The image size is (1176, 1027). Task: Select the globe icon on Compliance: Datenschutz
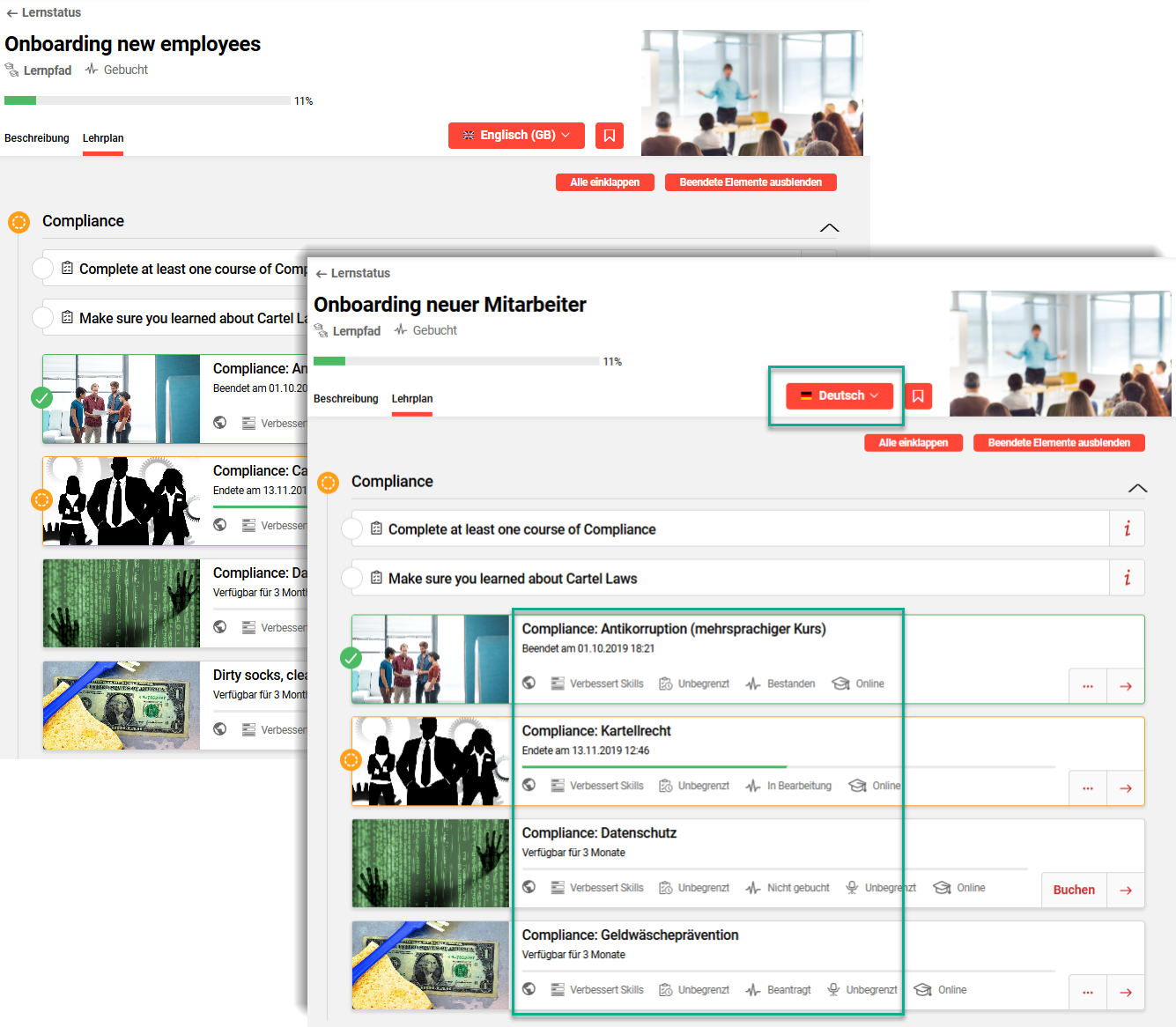pyautogui.click(x=529, y=887)
